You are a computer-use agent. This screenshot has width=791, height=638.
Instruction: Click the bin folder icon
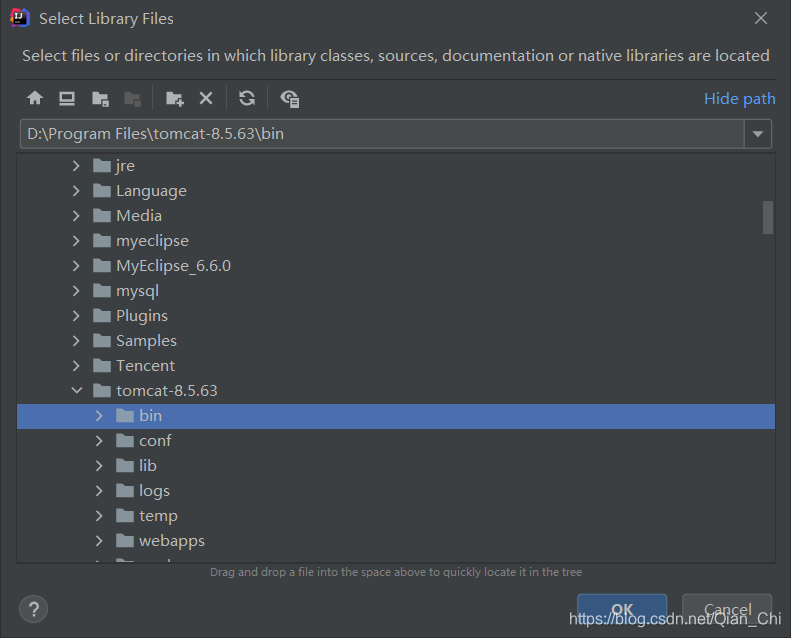tap(125, 416)
